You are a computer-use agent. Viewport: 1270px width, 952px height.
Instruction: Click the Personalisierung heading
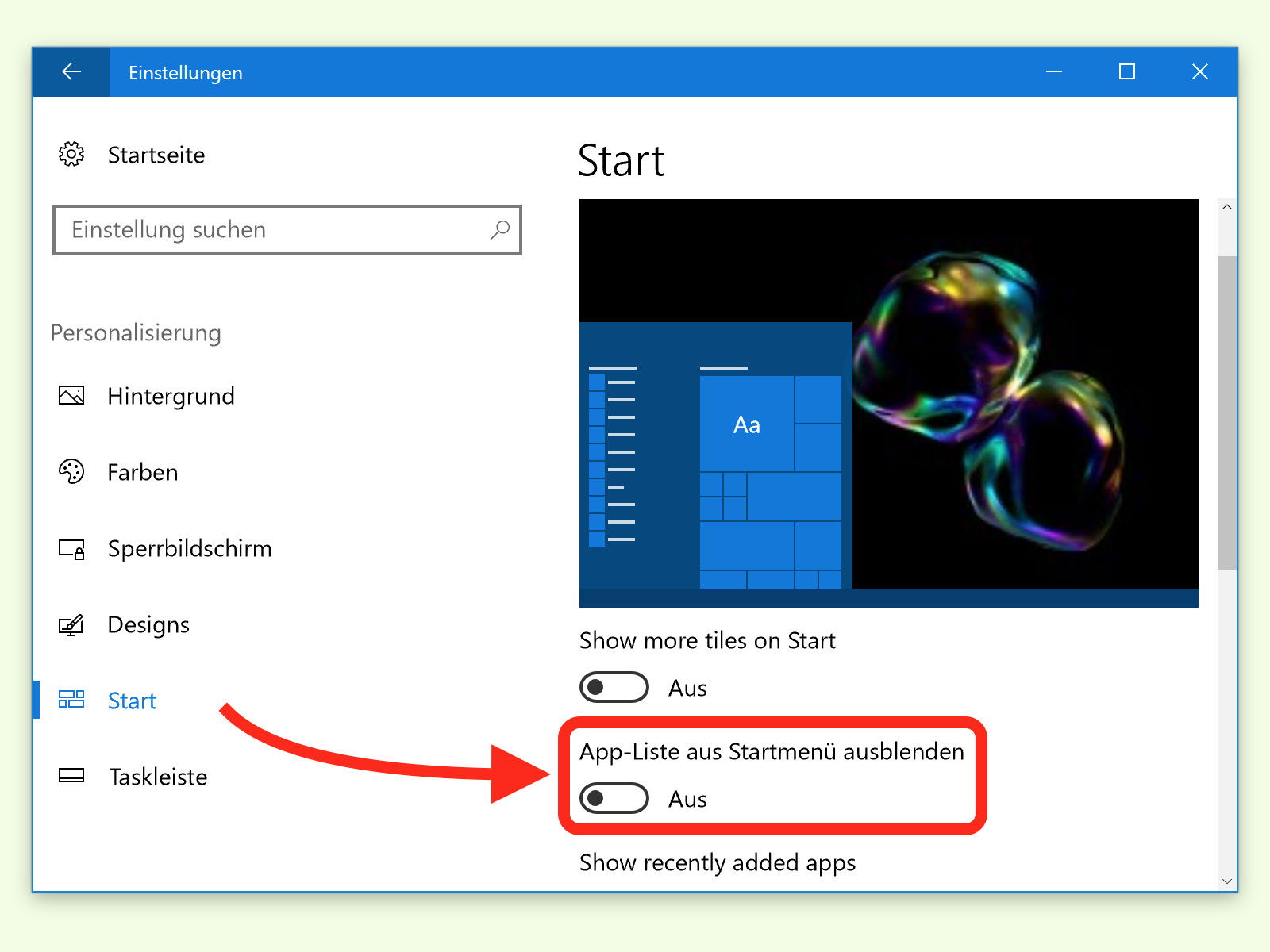(x=136, y=333)
